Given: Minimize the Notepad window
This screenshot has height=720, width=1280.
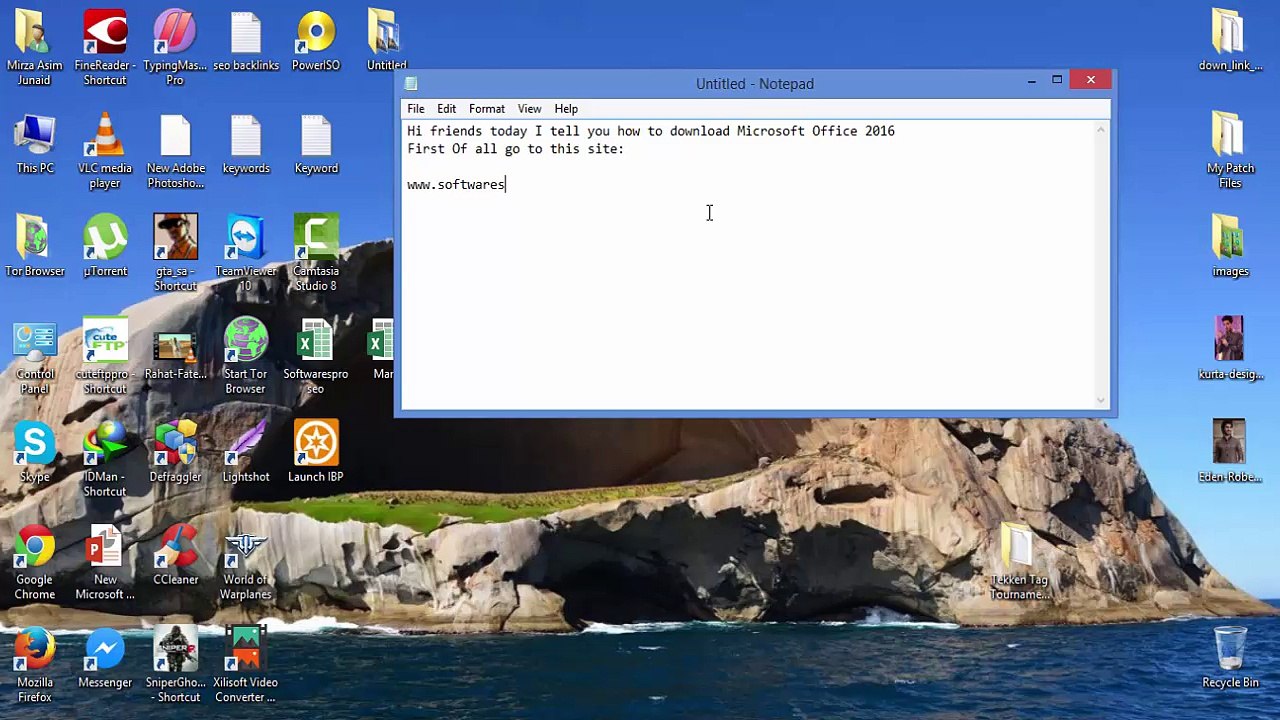Looking at the screenshot, I should pyautogui.click(x=1032, y=81).
